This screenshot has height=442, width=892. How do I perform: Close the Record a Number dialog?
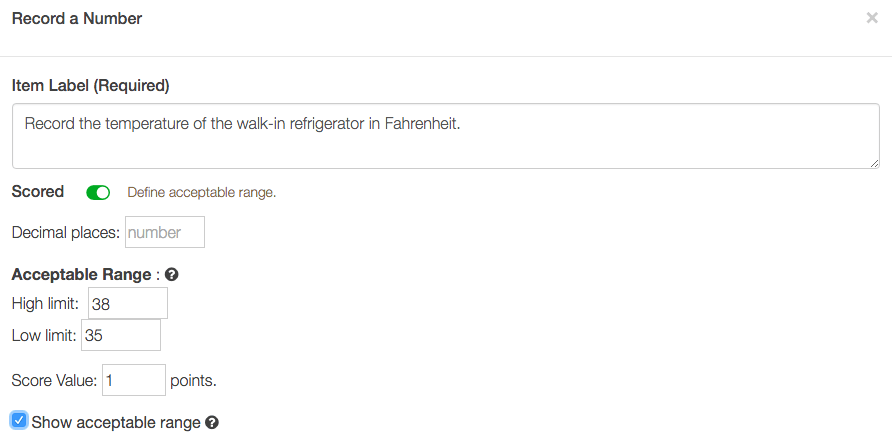pyautogui.click(x=872, y=18)
